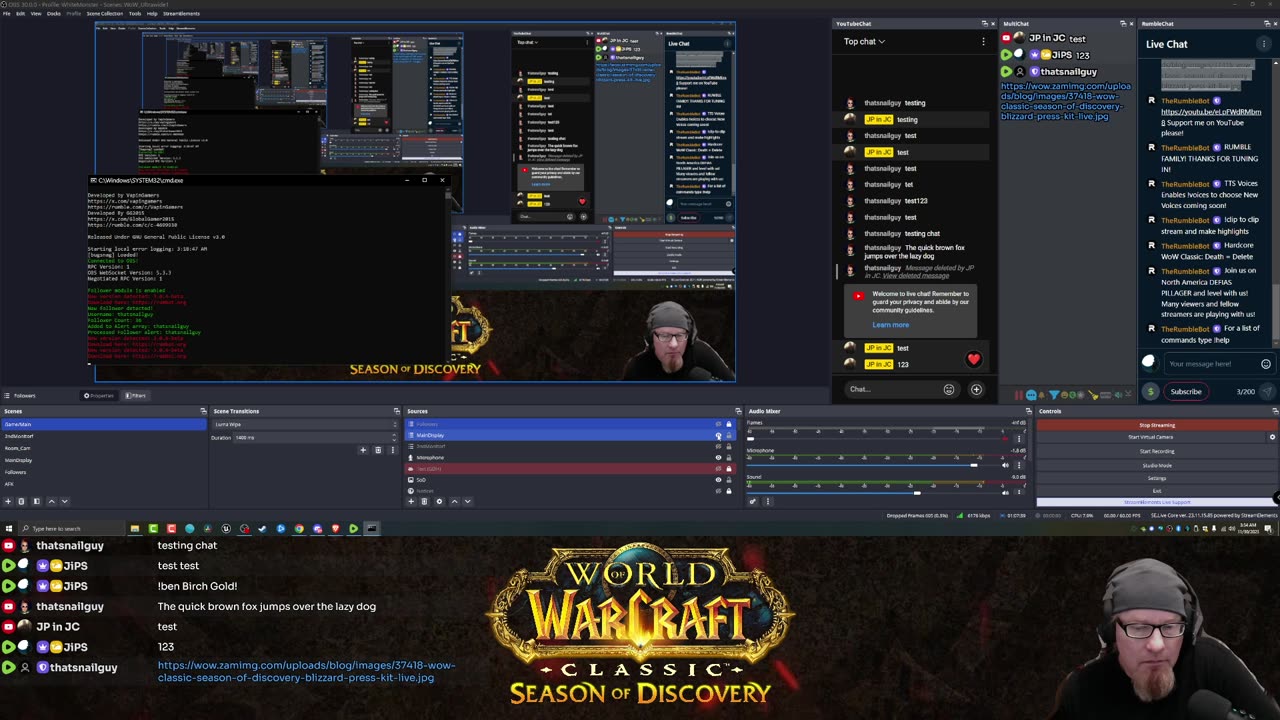Open the StreamElements menu
The height and width of the screenshot is (720, 1280).
pos(181,14)
